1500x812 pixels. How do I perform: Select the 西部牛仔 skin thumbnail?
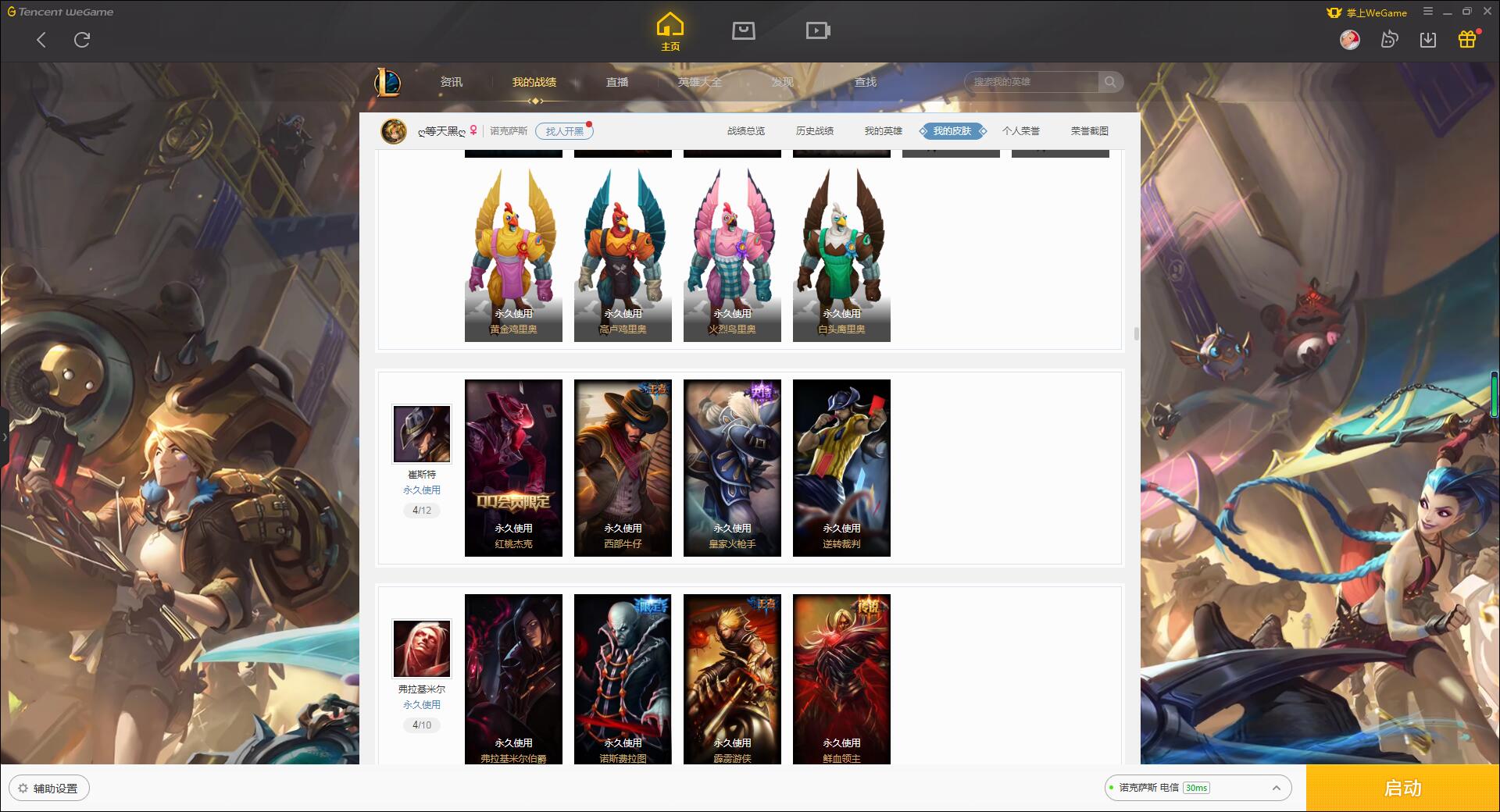(623, 468)
